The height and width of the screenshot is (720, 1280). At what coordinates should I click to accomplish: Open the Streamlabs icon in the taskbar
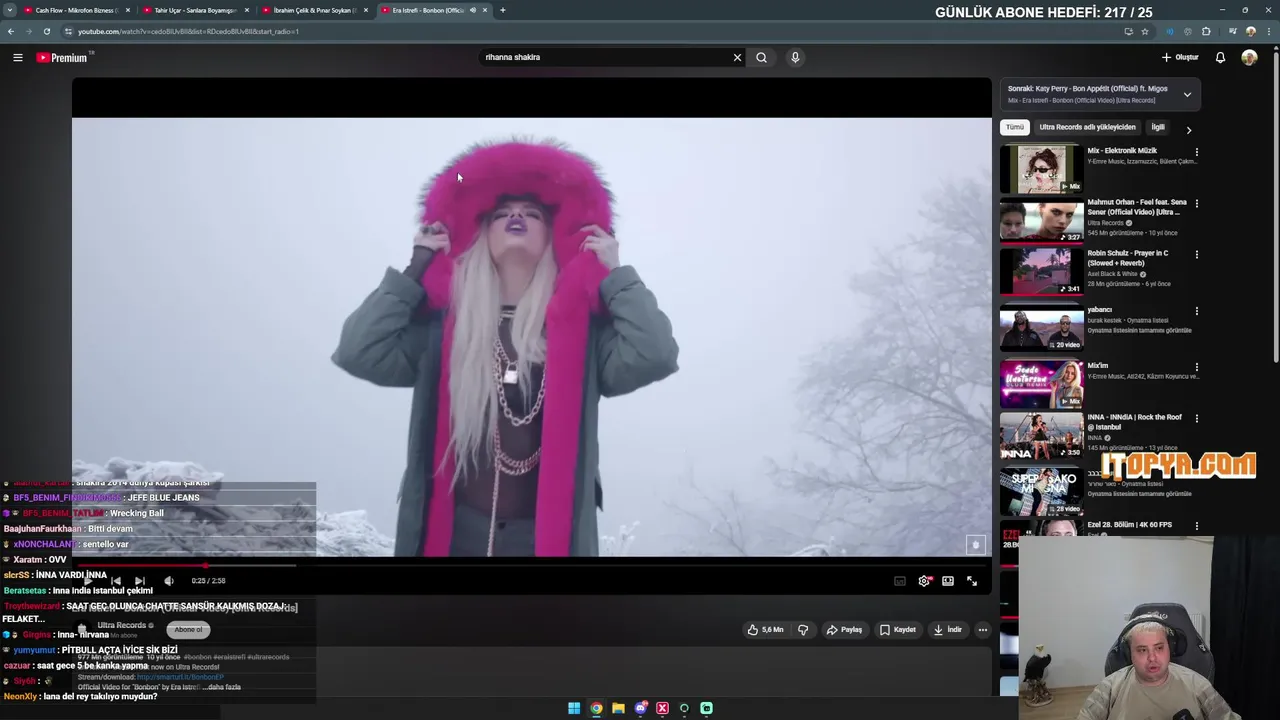click(x=706, y=708)
